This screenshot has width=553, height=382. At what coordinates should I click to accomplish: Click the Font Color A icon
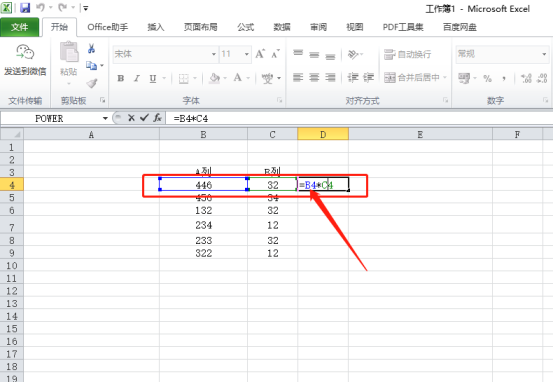click(x=238, y=78)
